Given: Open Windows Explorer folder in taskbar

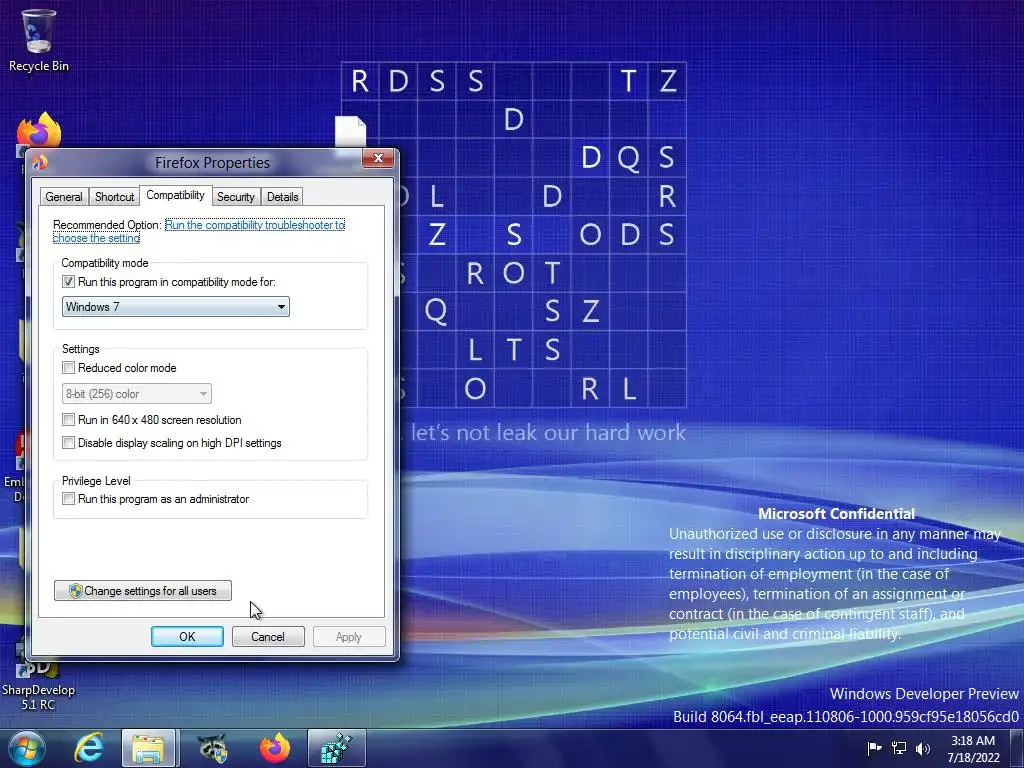Looking at the screenshot, I should pyautogui.click(x=148, y=748).
